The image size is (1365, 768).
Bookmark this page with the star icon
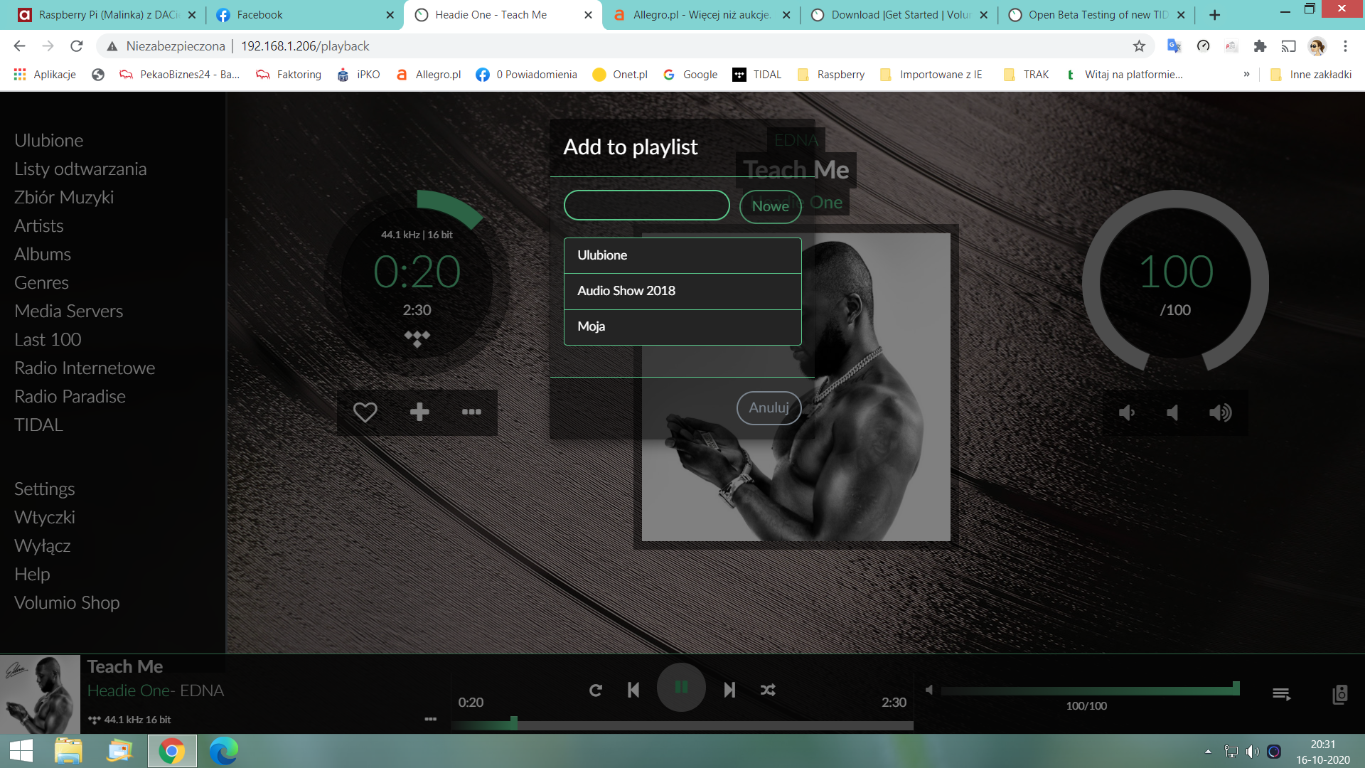click(x=1139, y=46)
